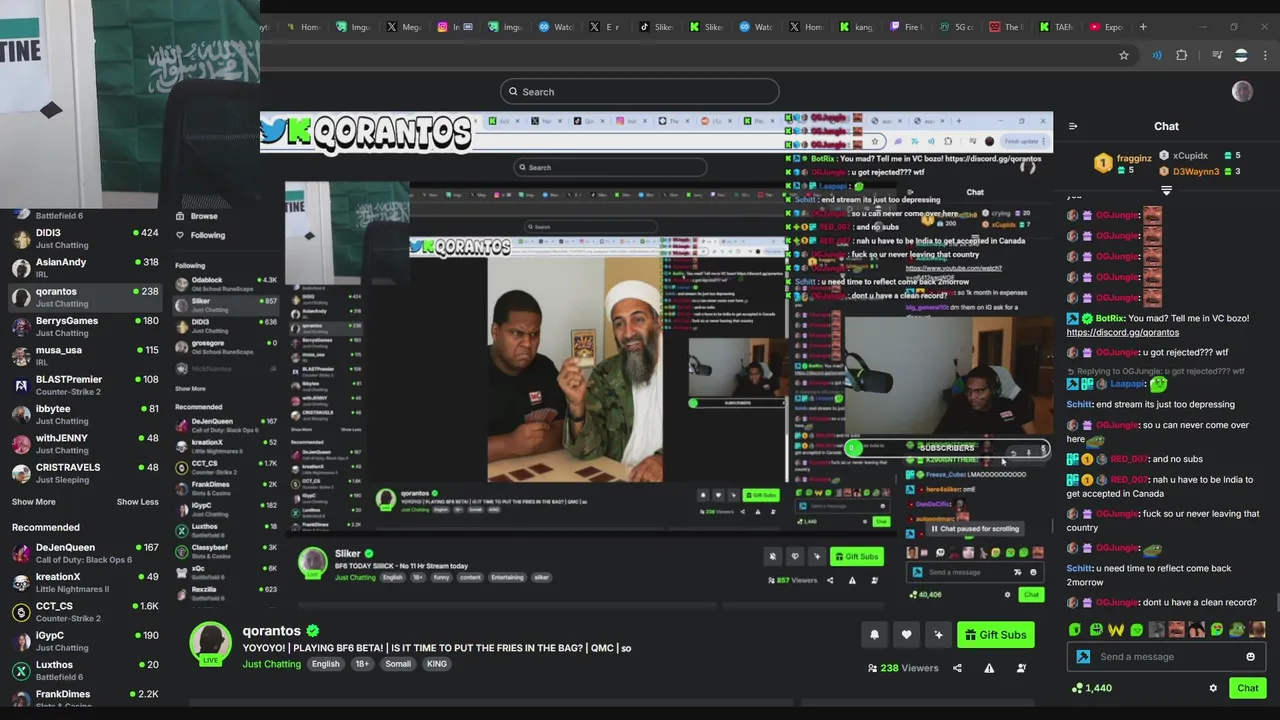
Task: Click the sparkle subscribe icon
Action: (938, 635)
